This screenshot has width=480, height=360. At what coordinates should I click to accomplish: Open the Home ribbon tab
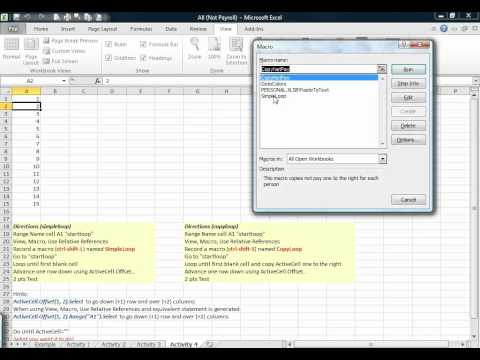pyautogui.click(x=41, y=29)
